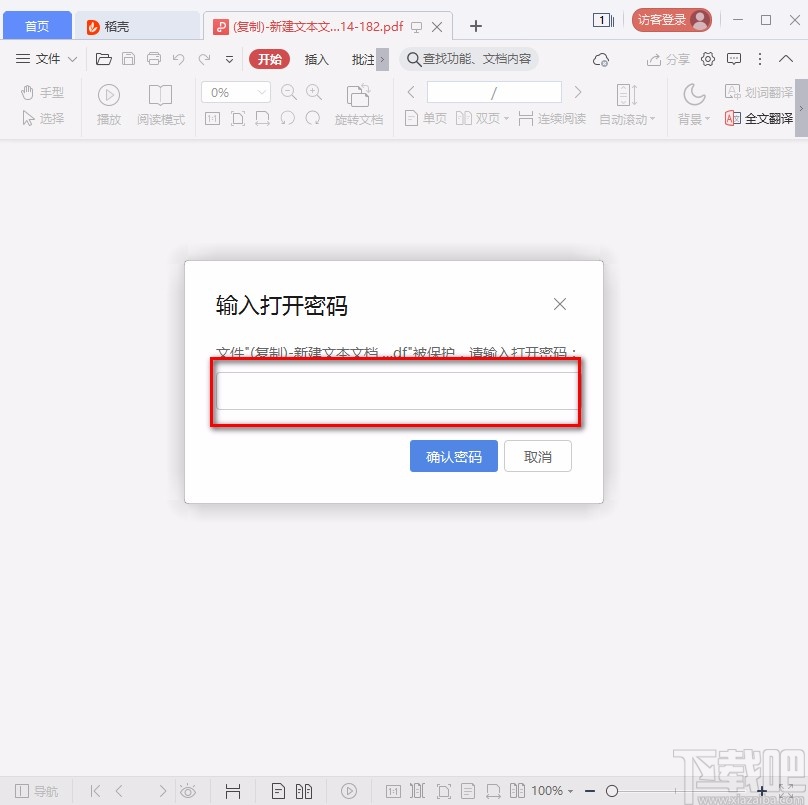Open settings gear icon in menu row
The width and height of the screenshot is (808, 805).
coord(708,59)
